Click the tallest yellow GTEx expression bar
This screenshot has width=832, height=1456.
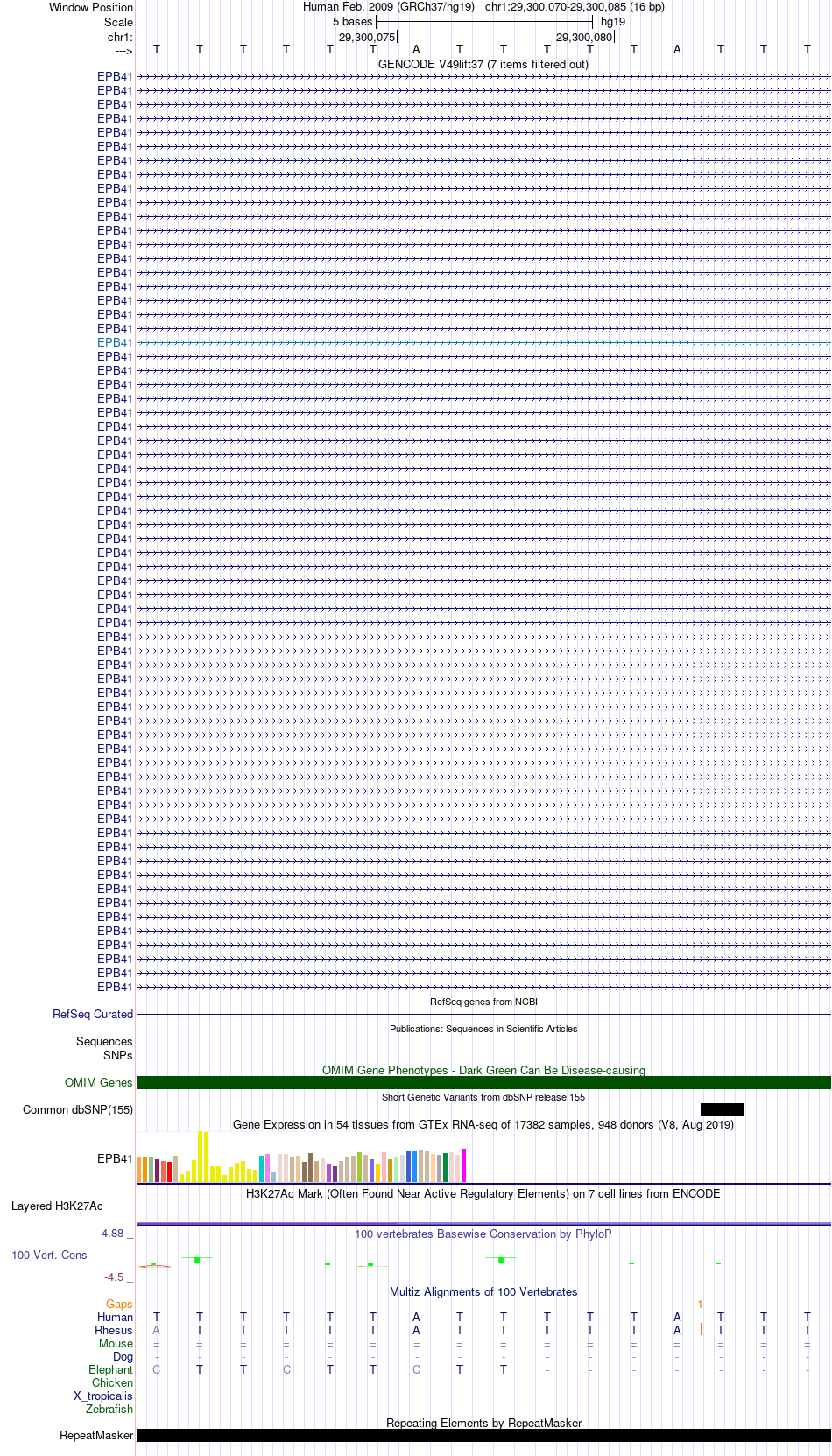click(201, 1157)
